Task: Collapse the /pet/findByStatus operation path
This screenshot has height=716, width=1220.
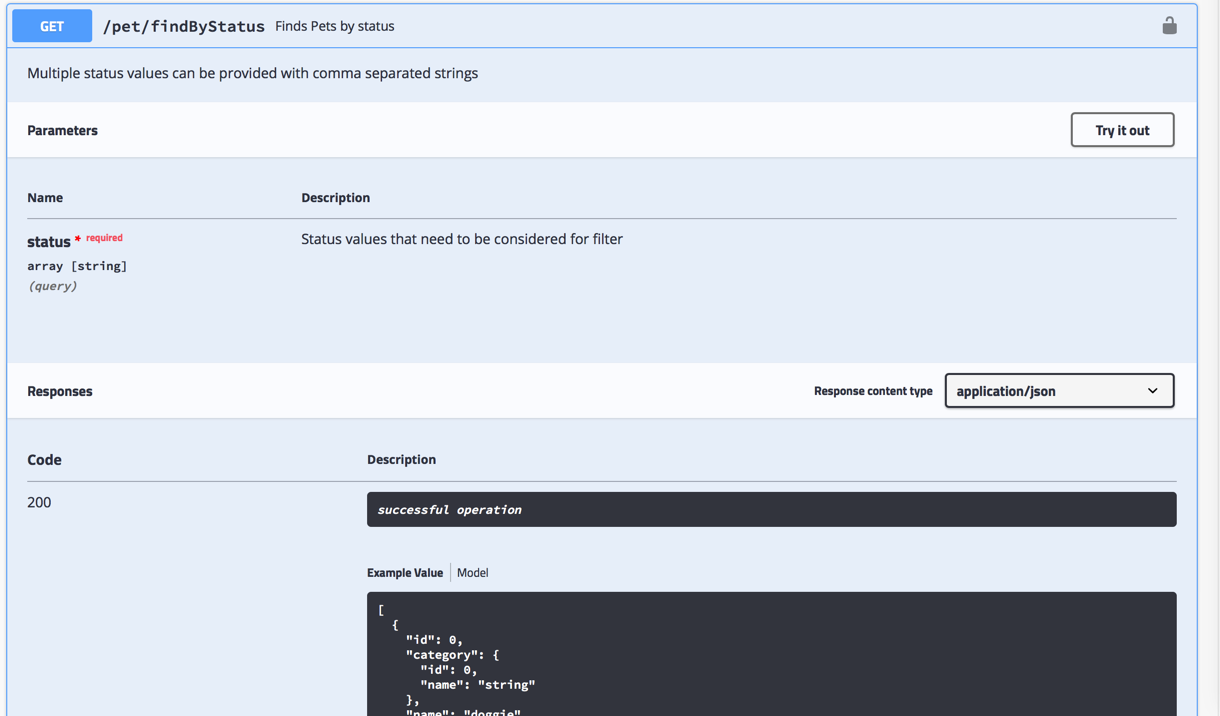Action: coord(184,26)
